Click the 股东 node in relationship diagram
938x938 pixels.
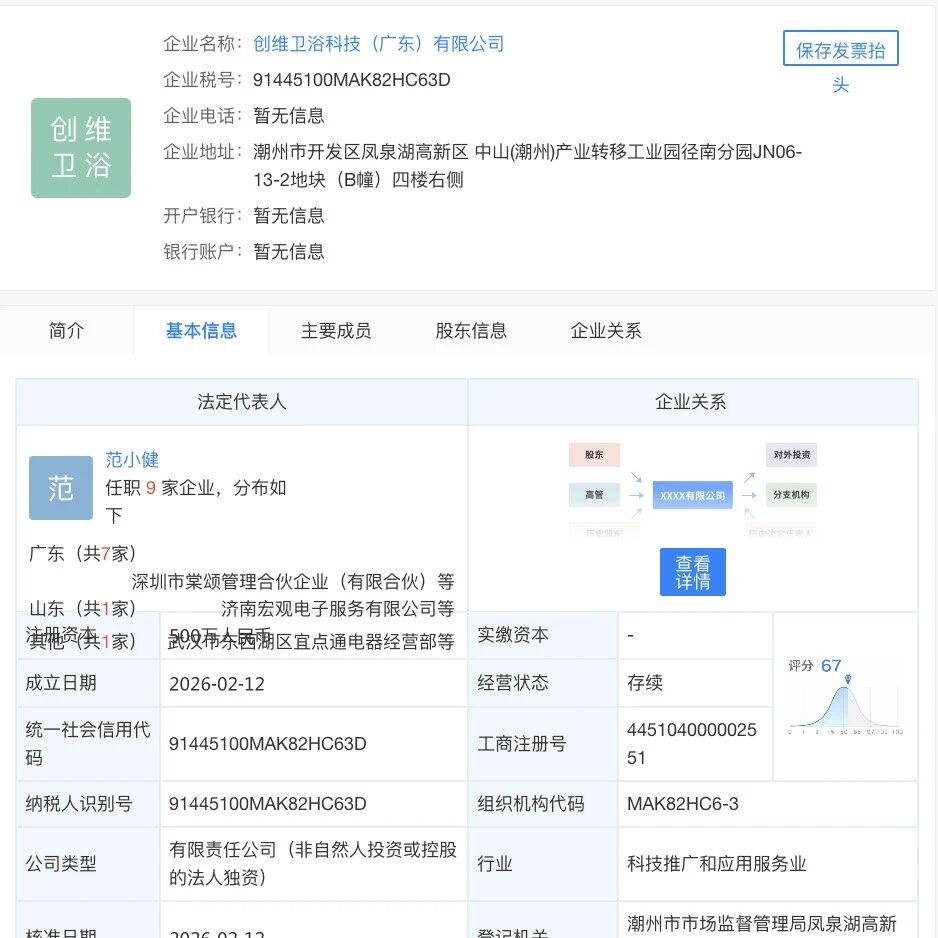pos(594,455)
